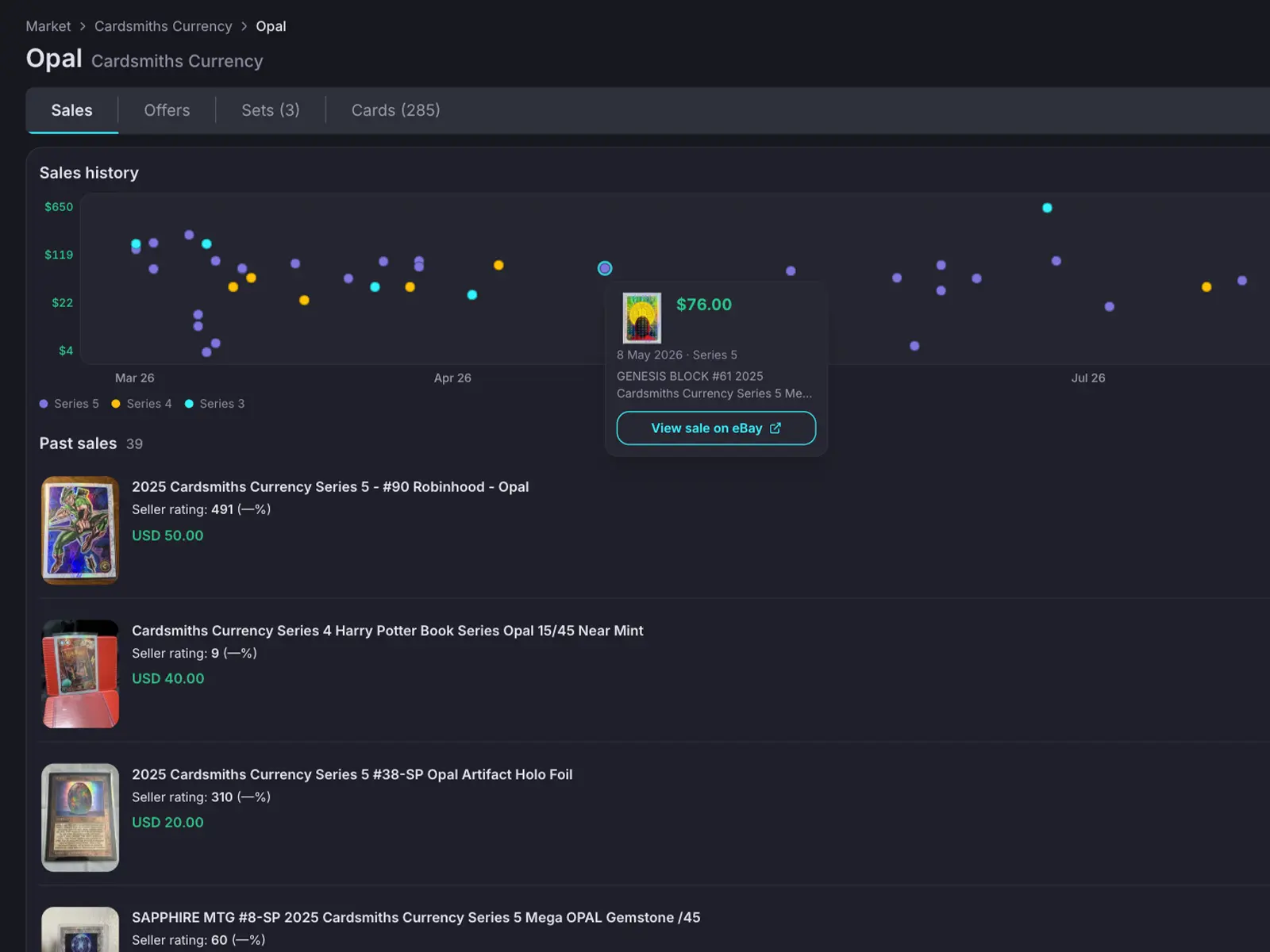Click the highlighted $76.00 sale point on chart
Image resolution: width=1270 pixels, height=952 pixels.
point(605,268)
